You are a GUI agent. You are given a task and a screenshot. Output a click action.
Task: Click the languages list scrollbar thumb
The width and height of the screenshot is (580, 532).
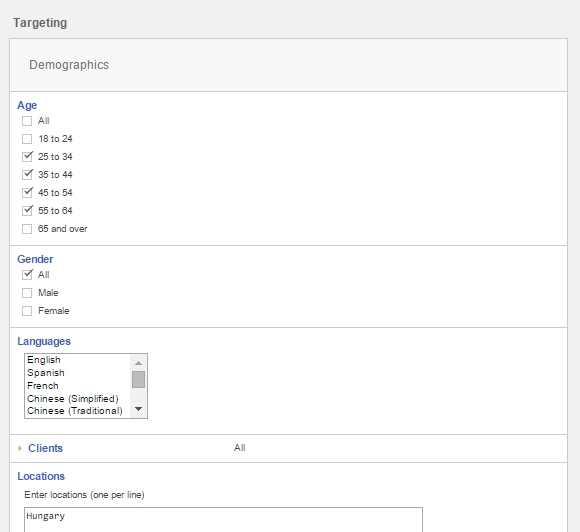138,380
